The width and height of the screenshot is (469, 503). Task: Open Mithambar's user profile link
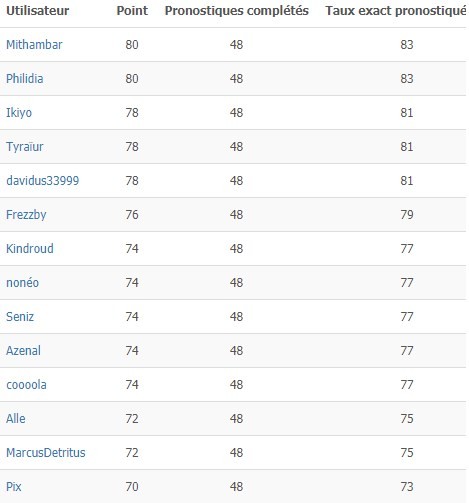[x=34, y=45]
